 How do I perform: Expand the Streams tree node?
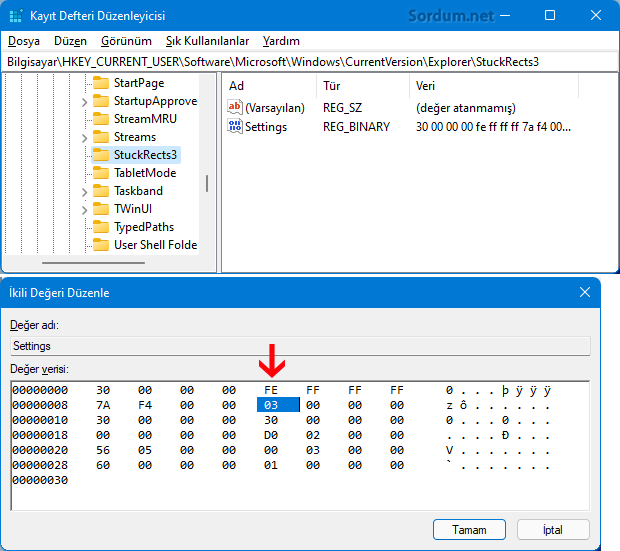(x=84, y=138)
